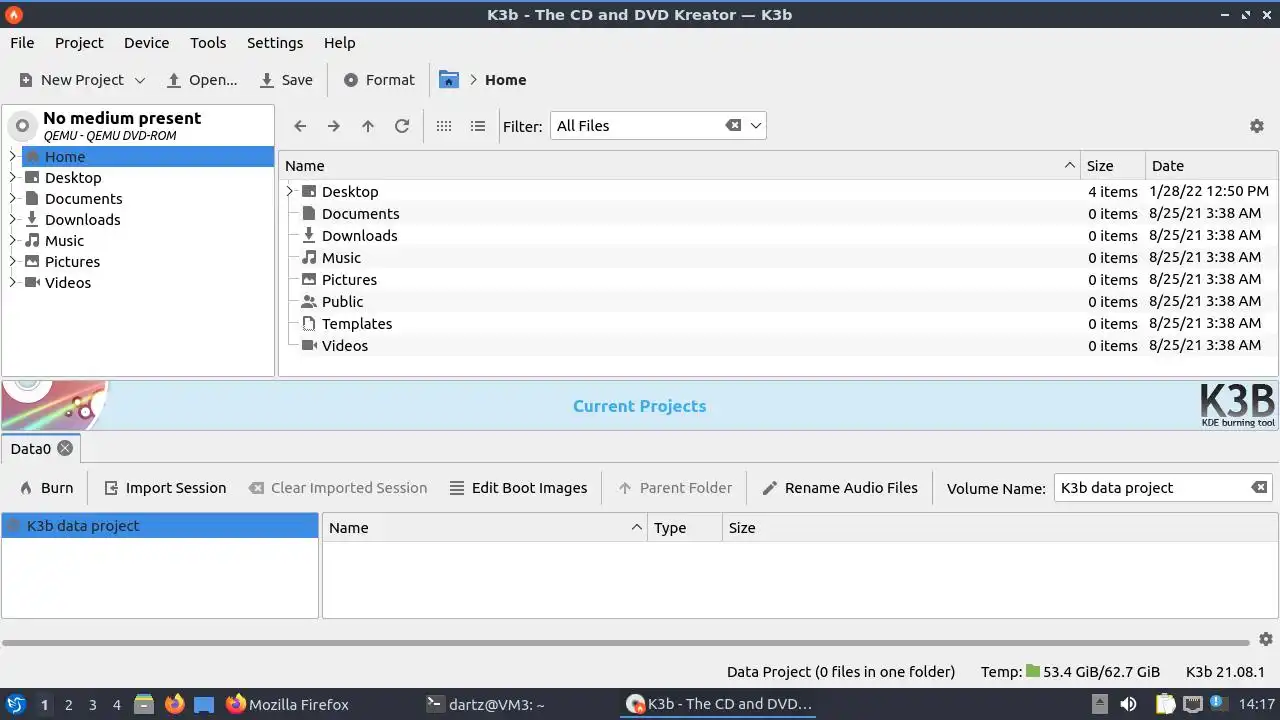Click the network tray icon
This screenshot has width=1280, height=720.
[1193, 704]
